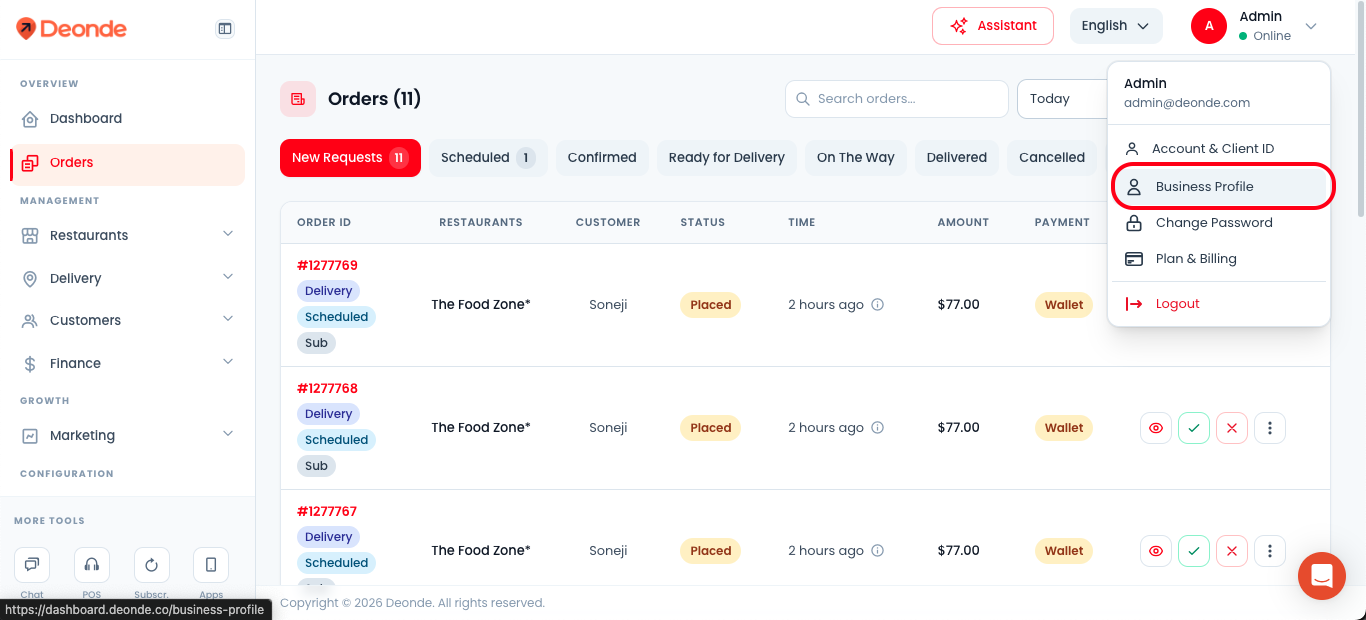Reject order #1277768 with the red X
This screenshot has width=1366, height=620.
coord(1232,428)
